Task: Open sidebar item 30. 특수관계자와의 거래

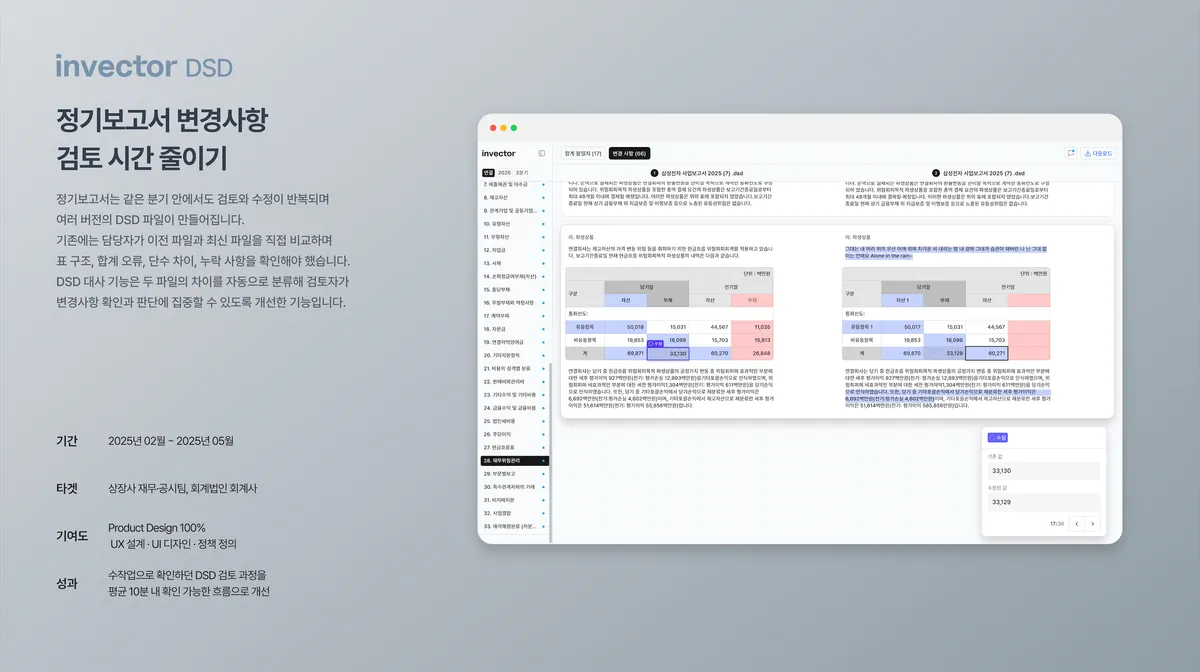Action: coord(515,486)
